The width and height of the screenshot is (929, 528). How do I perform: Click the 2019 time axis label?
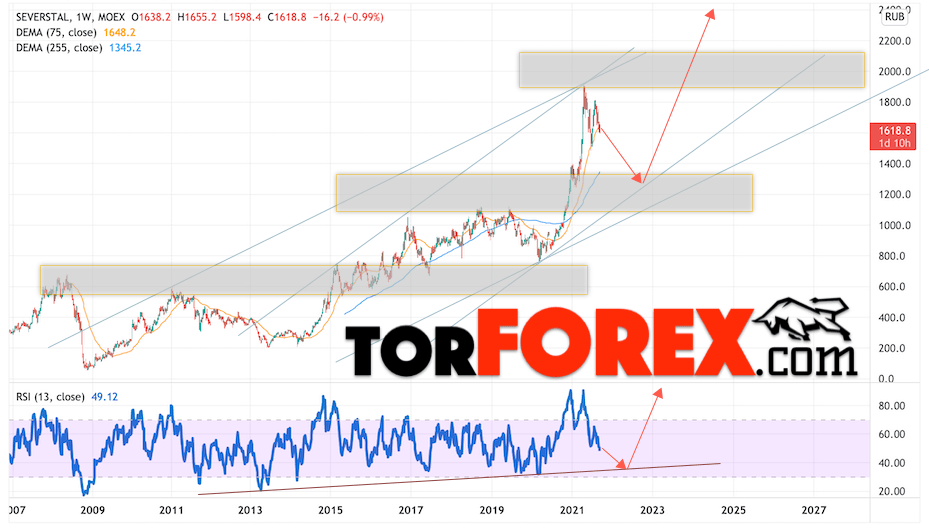[x=492, y=510]
